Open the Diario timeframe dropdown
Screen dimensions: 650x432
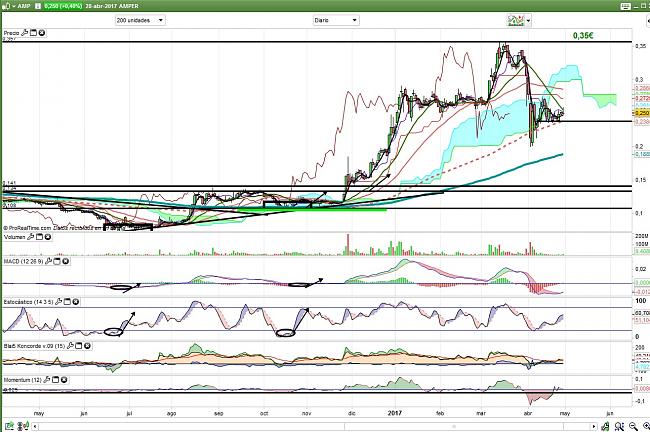click(x=336, y=20)
